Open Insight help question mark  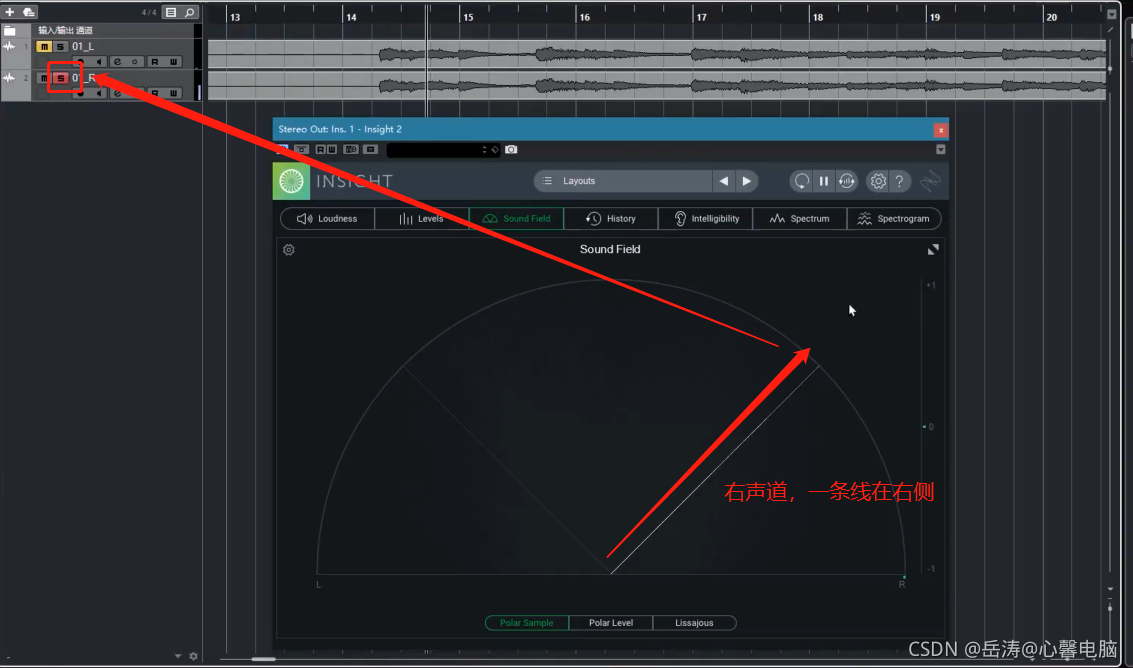pos(900,181)
